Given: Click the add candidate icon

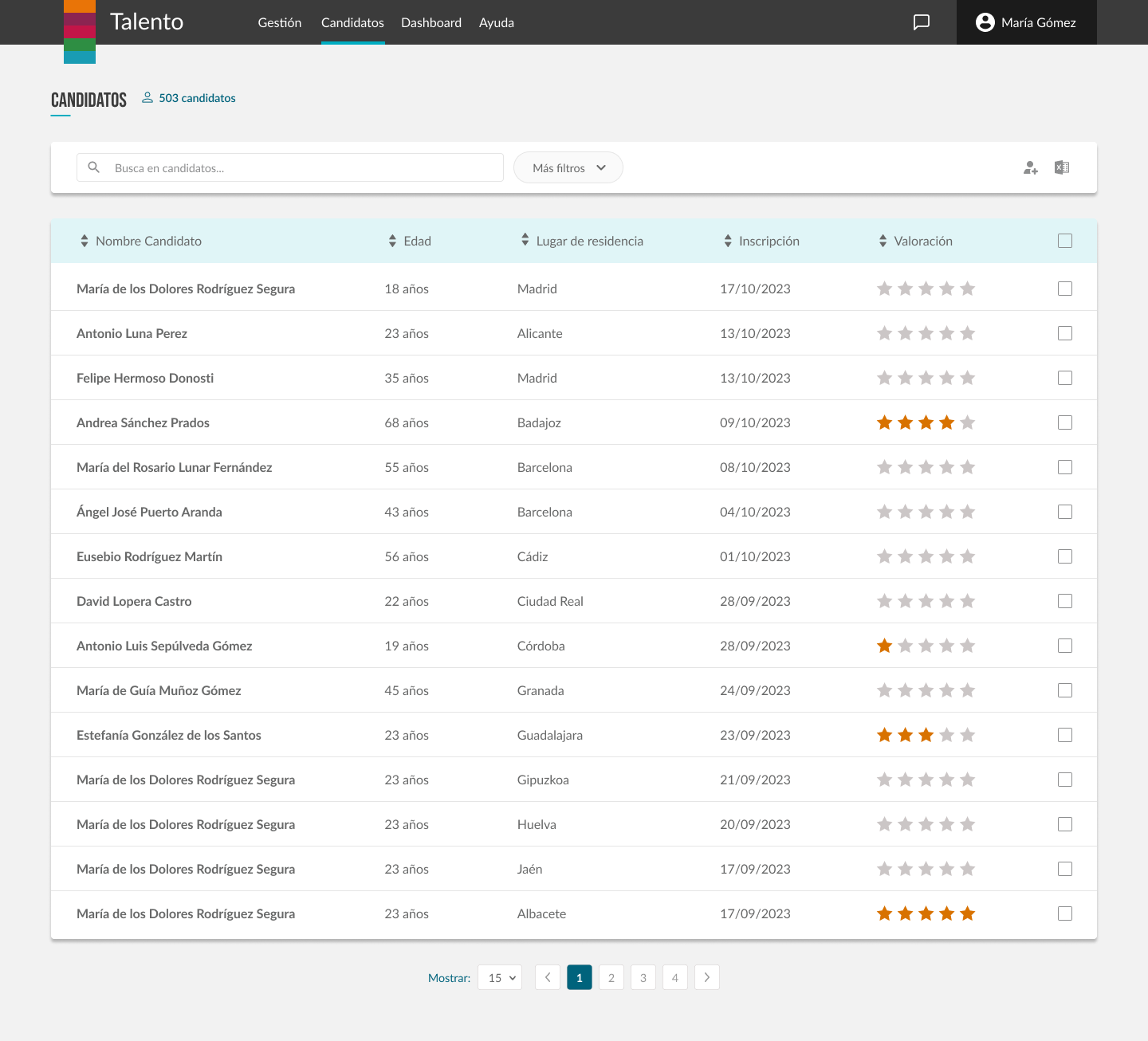Looking at the screenshot, I should tap(1030, 167).
